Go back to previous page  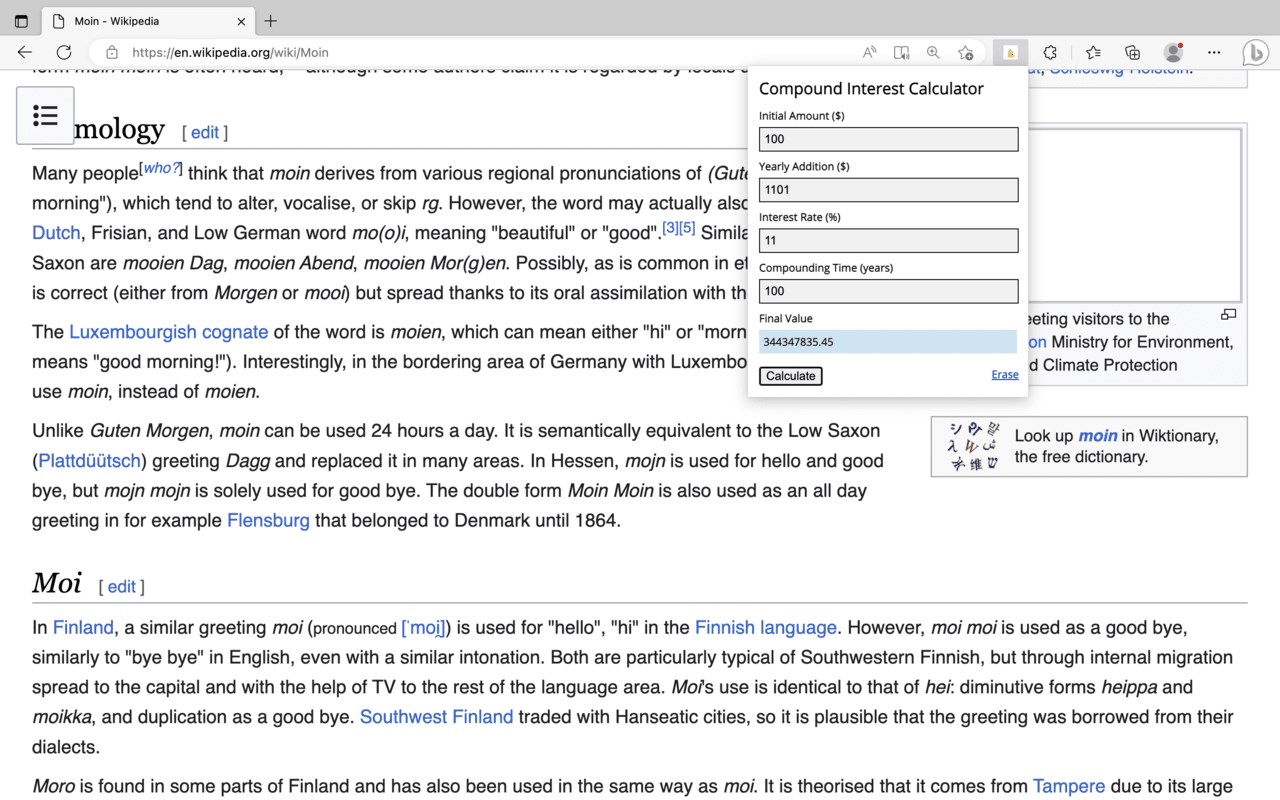(25, 52)
